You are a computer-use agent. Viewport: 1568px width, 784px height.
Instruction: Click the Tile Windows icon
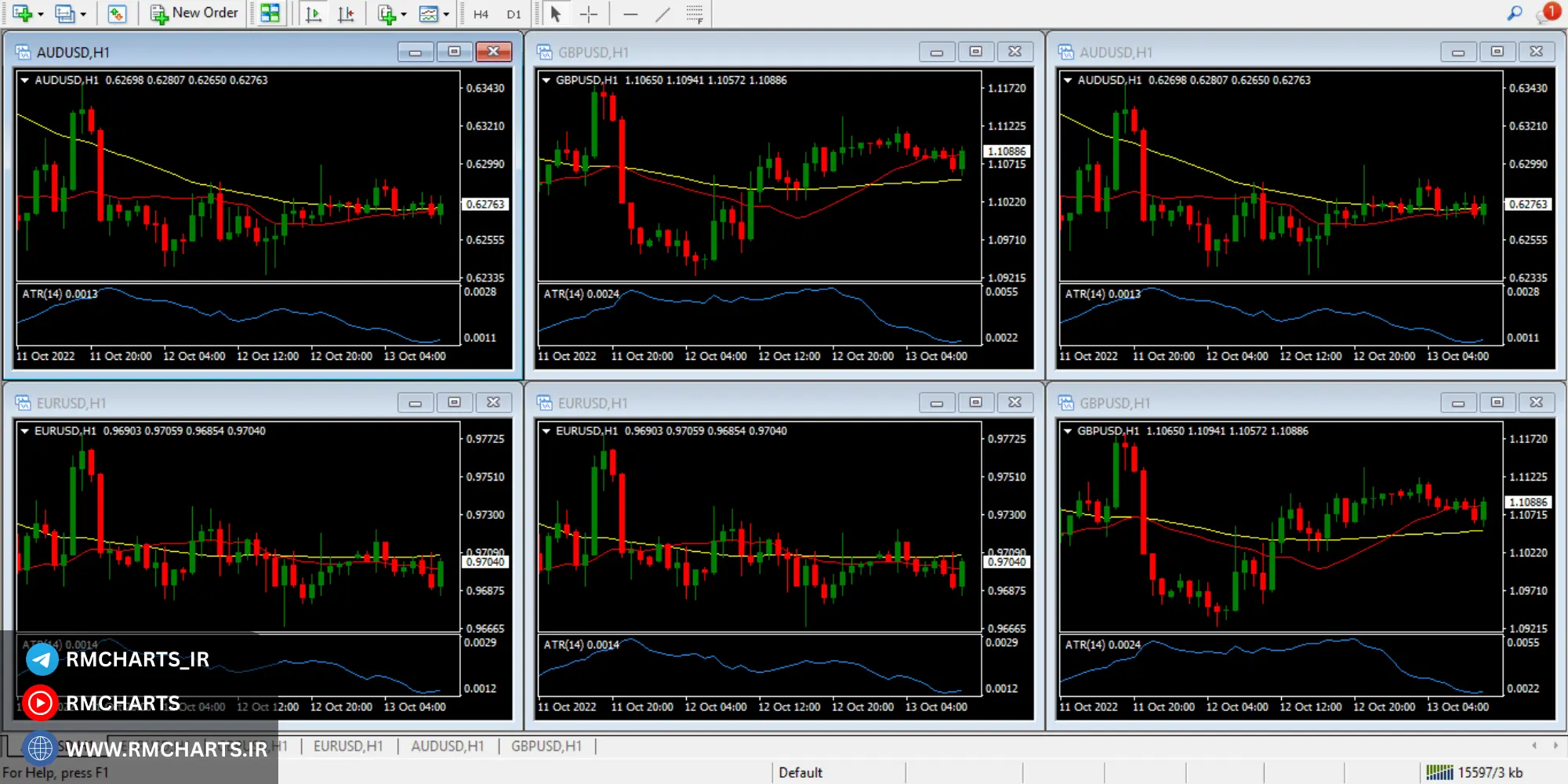[270, 13]
